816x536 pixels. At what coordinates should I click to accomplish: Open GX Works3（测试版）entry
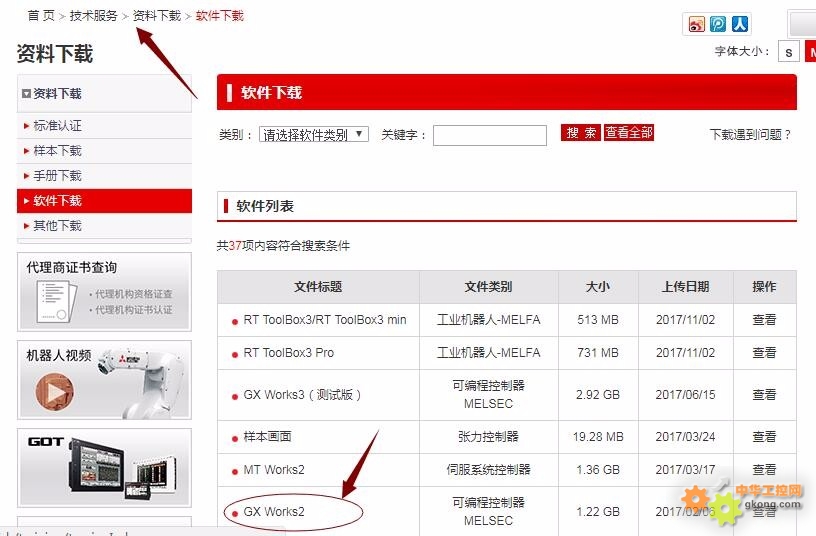(302, 395)
